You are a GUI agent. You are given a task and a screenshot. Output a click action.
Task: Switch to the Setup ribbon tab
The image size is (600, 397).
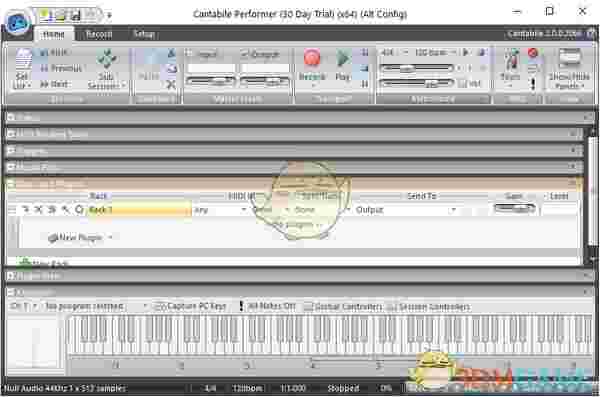pos(144,34)
